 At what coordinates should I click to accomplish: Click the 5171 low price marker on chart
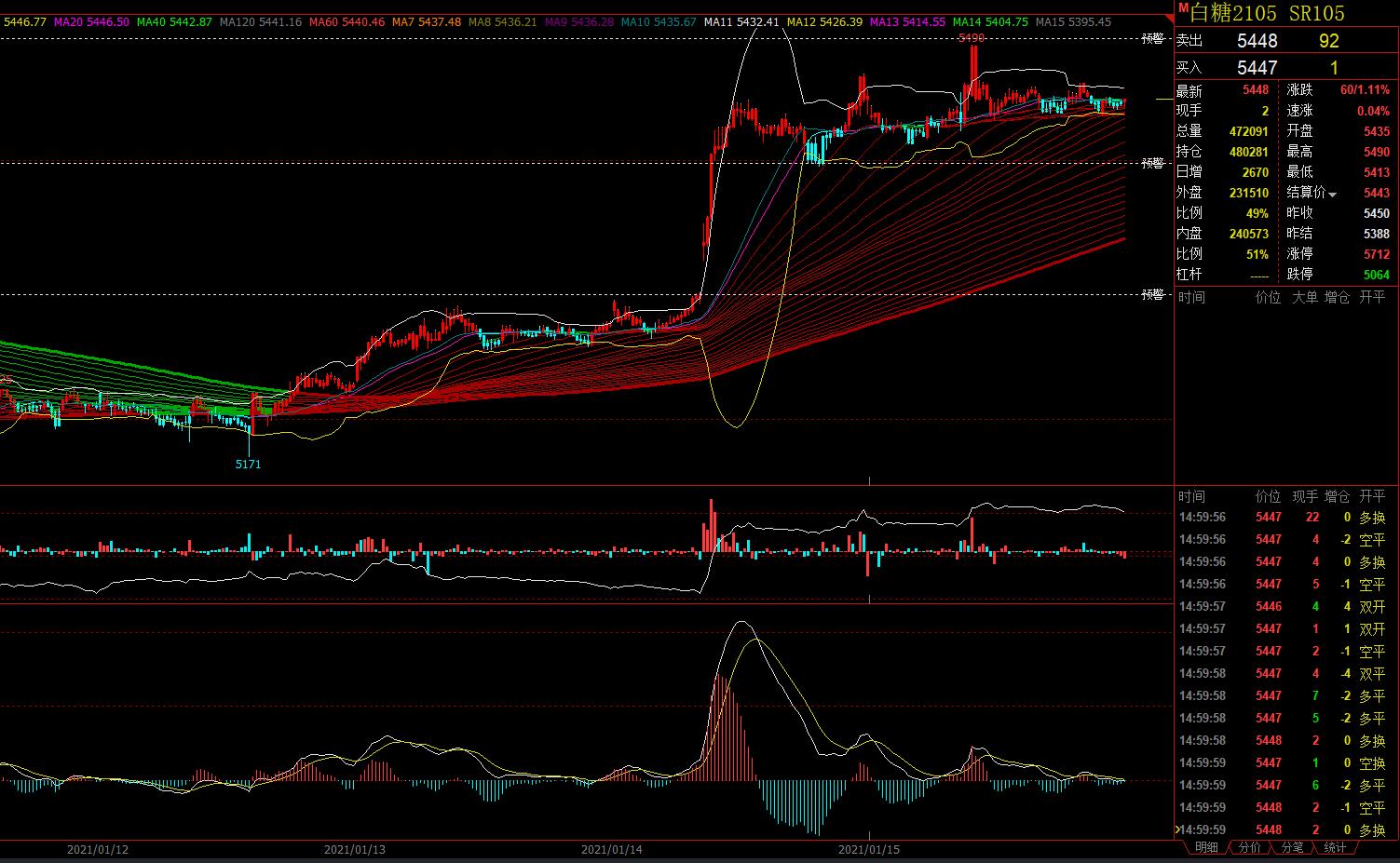pos(248,464)
